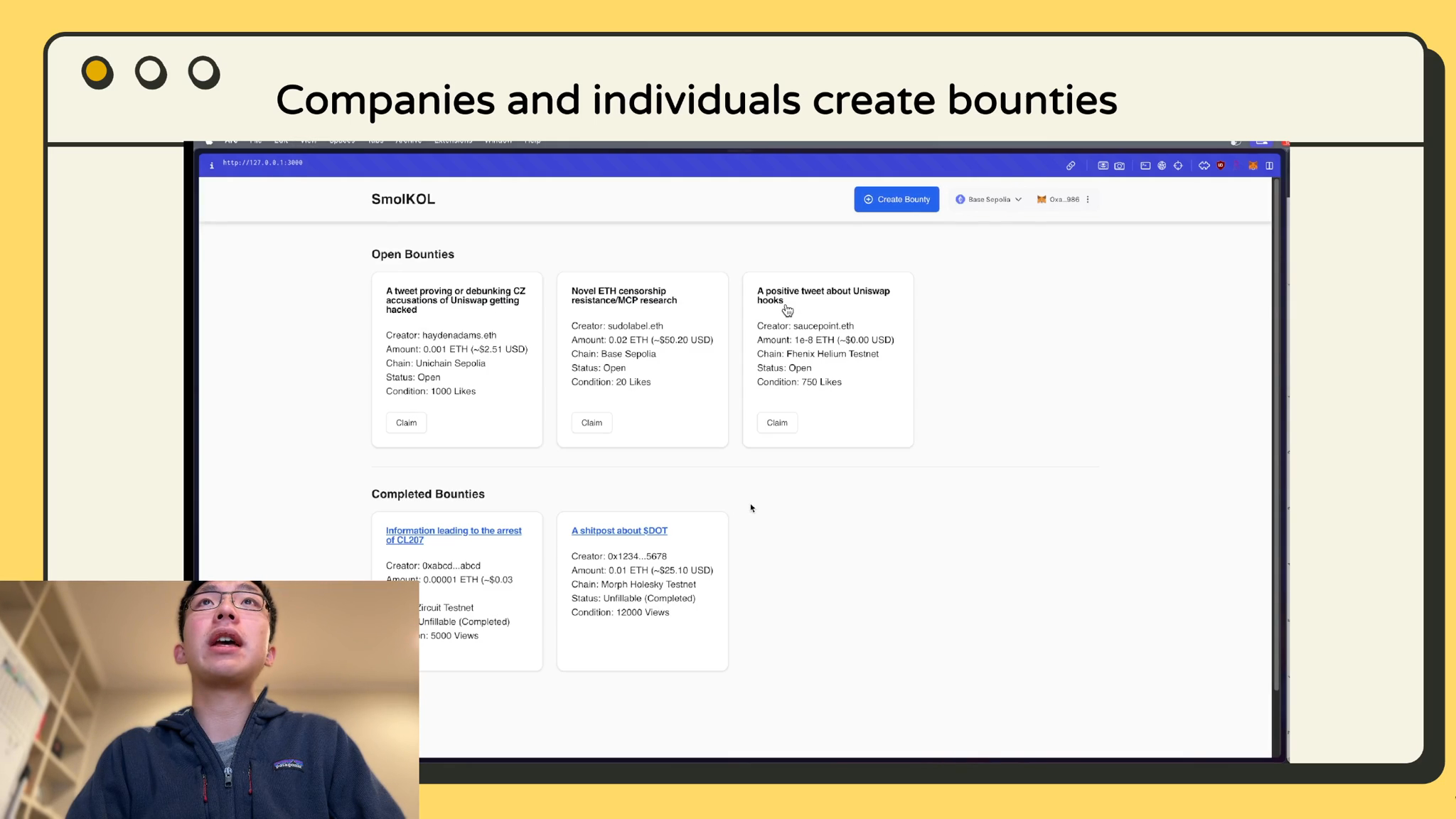Screen dimensions: 1456x819
Task: Click the page vertical scrollbar
Action: point(1276,434)
